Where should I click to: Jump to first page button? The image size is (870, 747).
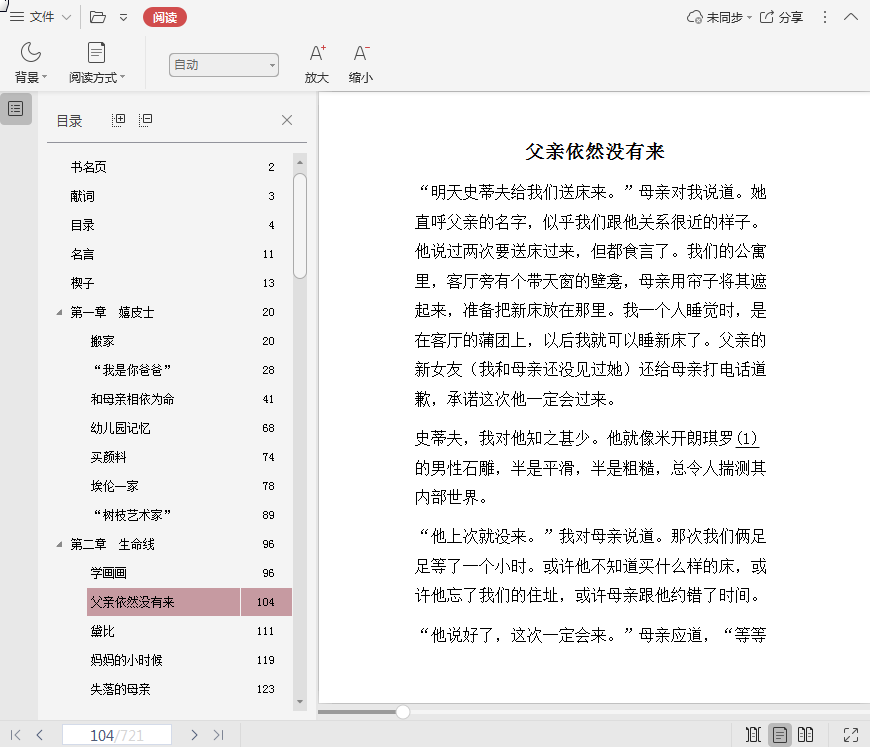point(16,735)
